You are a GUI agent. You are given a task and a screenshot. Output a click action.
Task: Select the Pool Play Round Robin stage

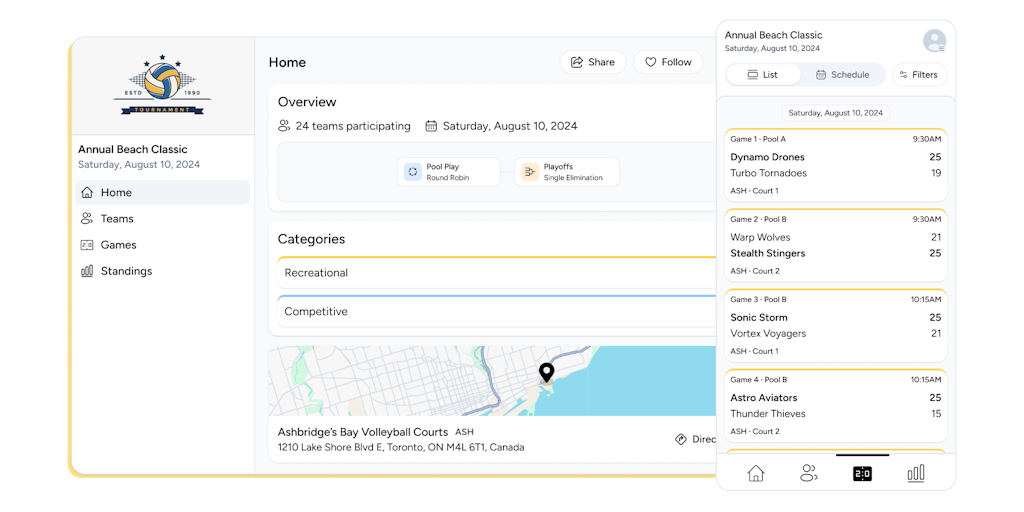(x=449, y=172)
